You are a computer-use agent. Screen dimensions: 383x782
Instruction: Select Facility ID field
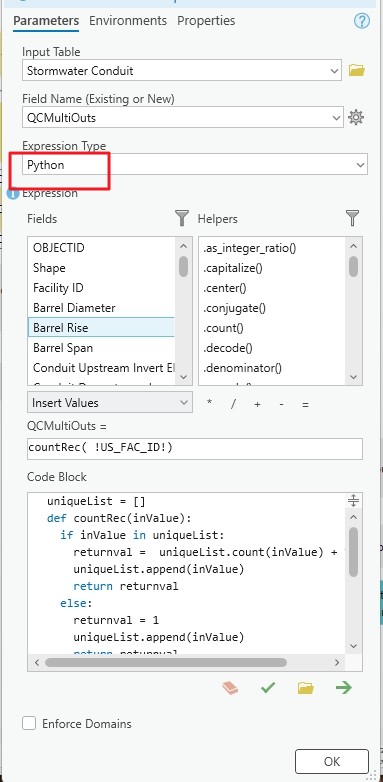[102, 288]
